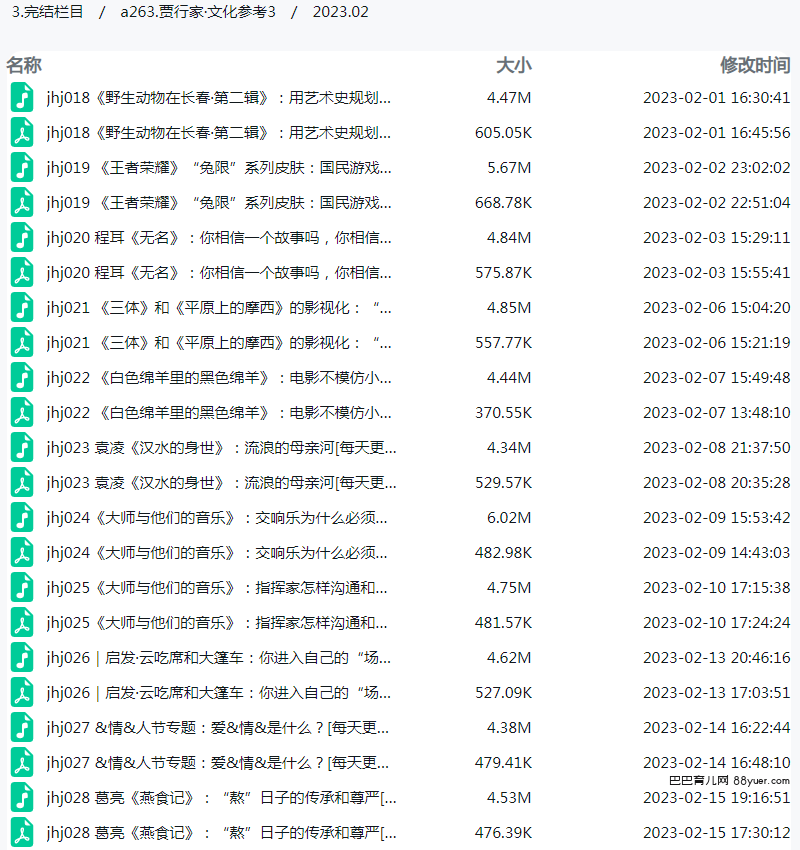Open jhj021 《三体》 file name sized 557.77K

(x=219, y=343)
